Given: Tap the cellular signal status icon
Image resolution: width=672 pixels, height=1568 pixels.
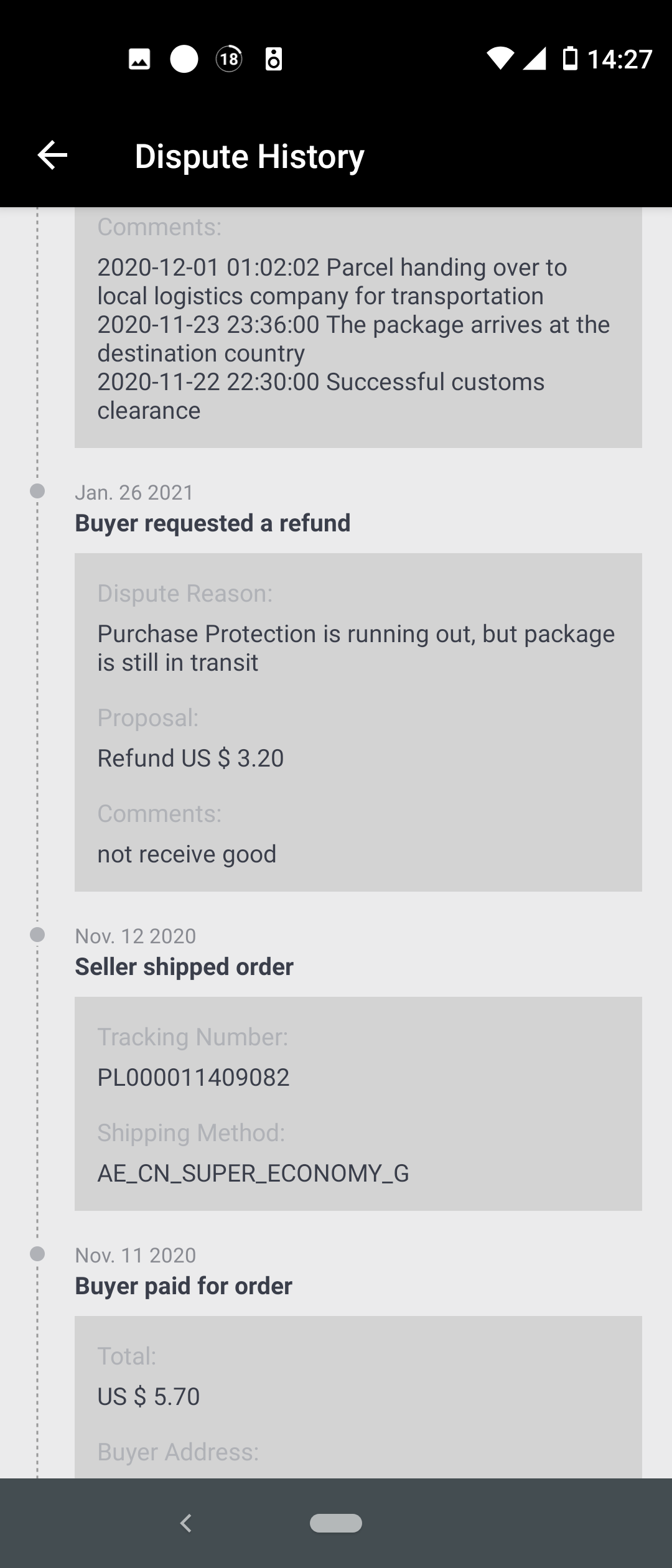Looking at the screenshot, I should (534, 59).
